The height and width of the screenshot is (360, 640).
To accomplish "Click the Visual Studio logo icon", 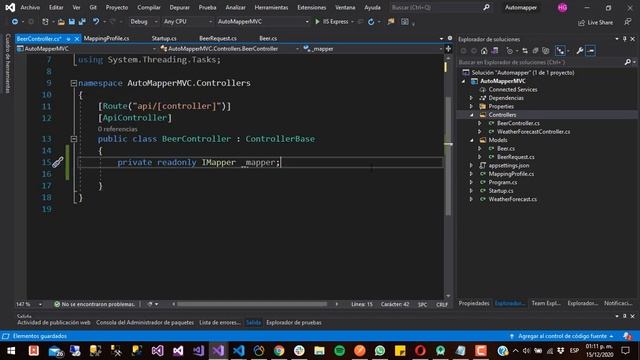I will [10, 7].
